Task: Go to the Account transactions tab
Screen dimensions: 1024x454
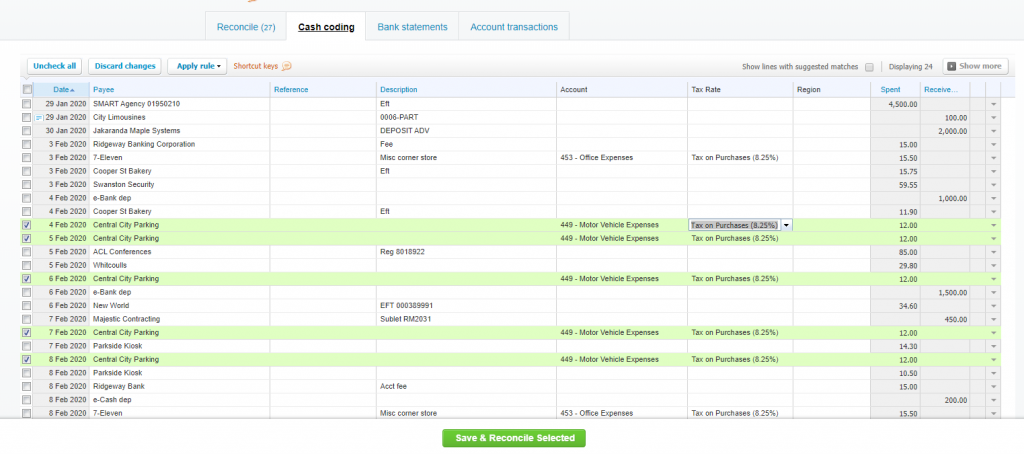Action: coord(514,27)
